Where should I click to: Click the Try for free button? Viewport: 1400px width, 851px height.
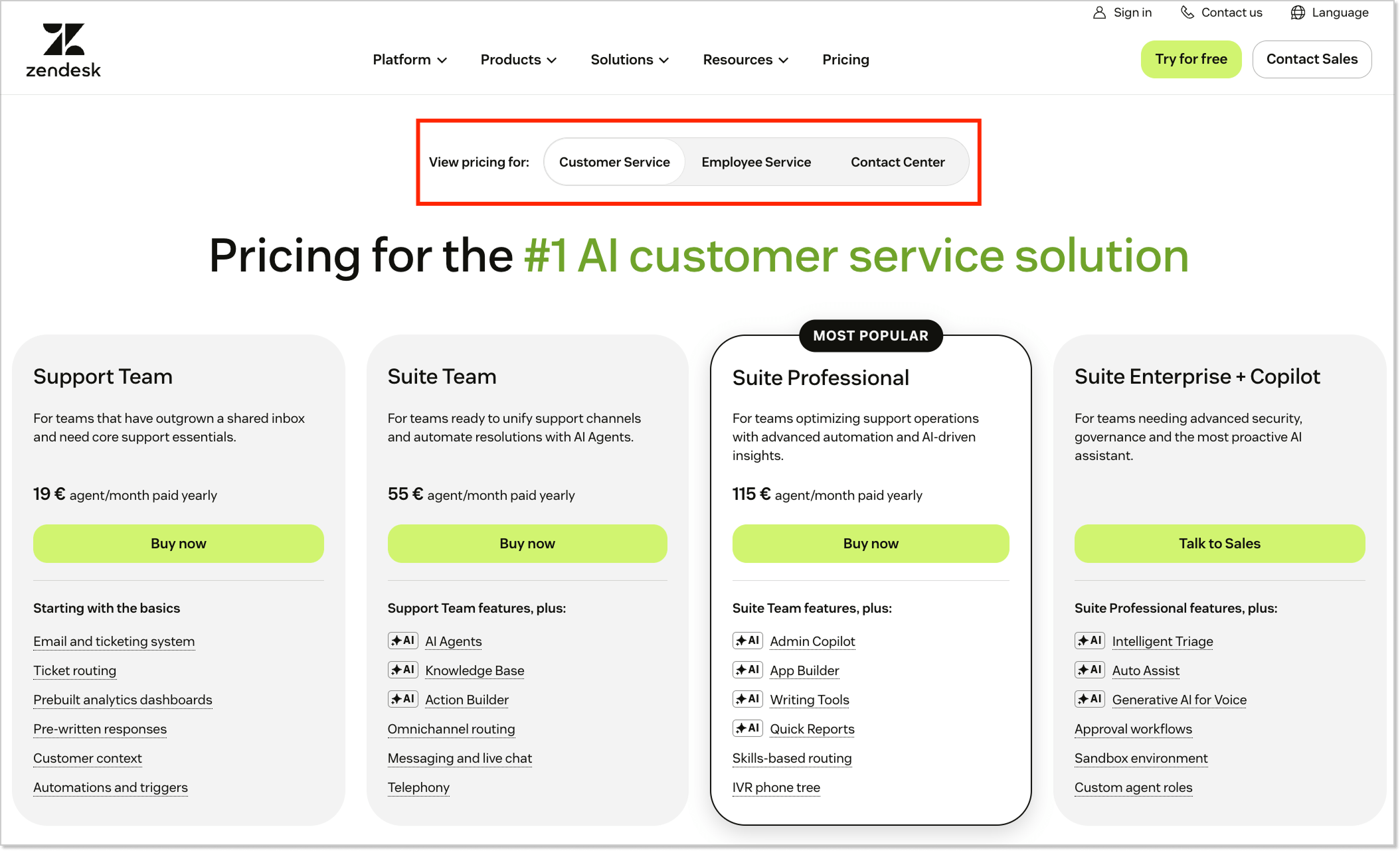click(1191, 59)
